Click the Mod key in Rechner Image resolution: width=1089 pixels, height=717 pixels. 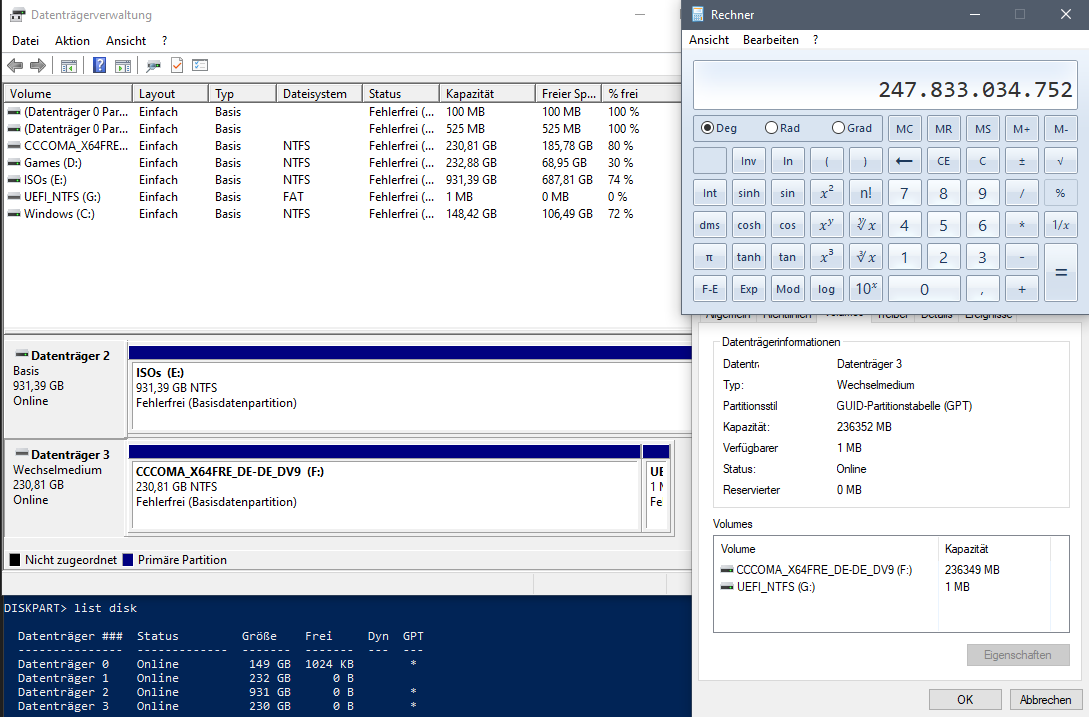788,289
